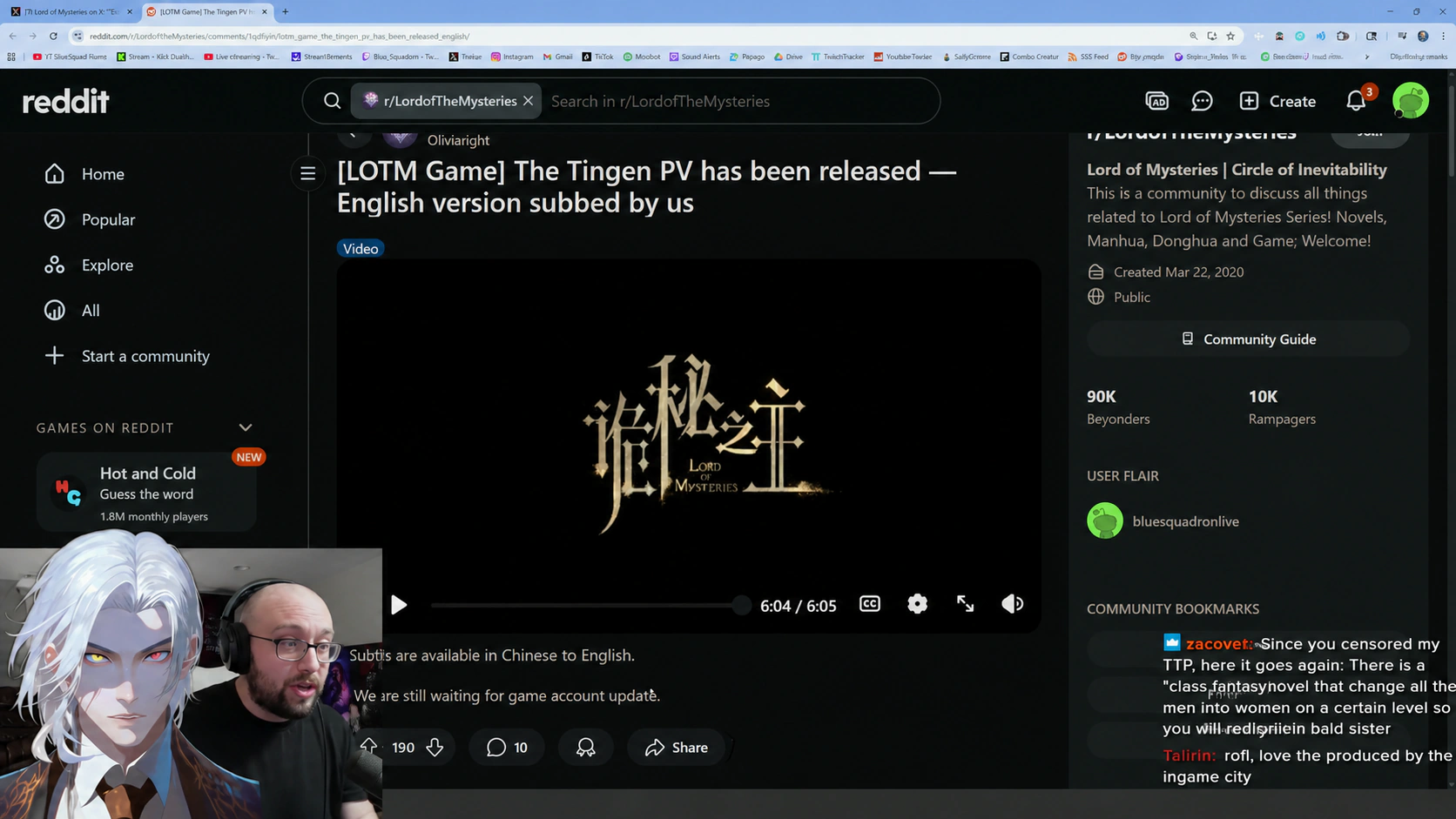Screen dimensions: 1456x819
Task: Open the SSS Feed bookmark
Action: [x=1088, y=57]
